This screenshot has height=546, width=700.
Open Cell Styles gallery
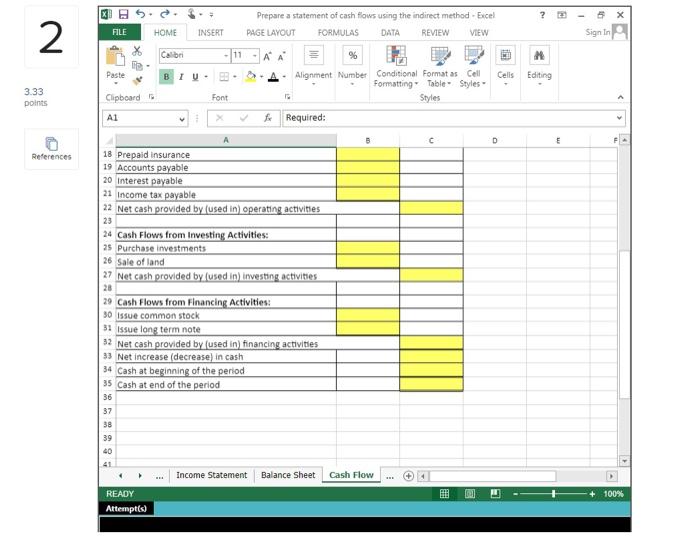pos(473,66)
